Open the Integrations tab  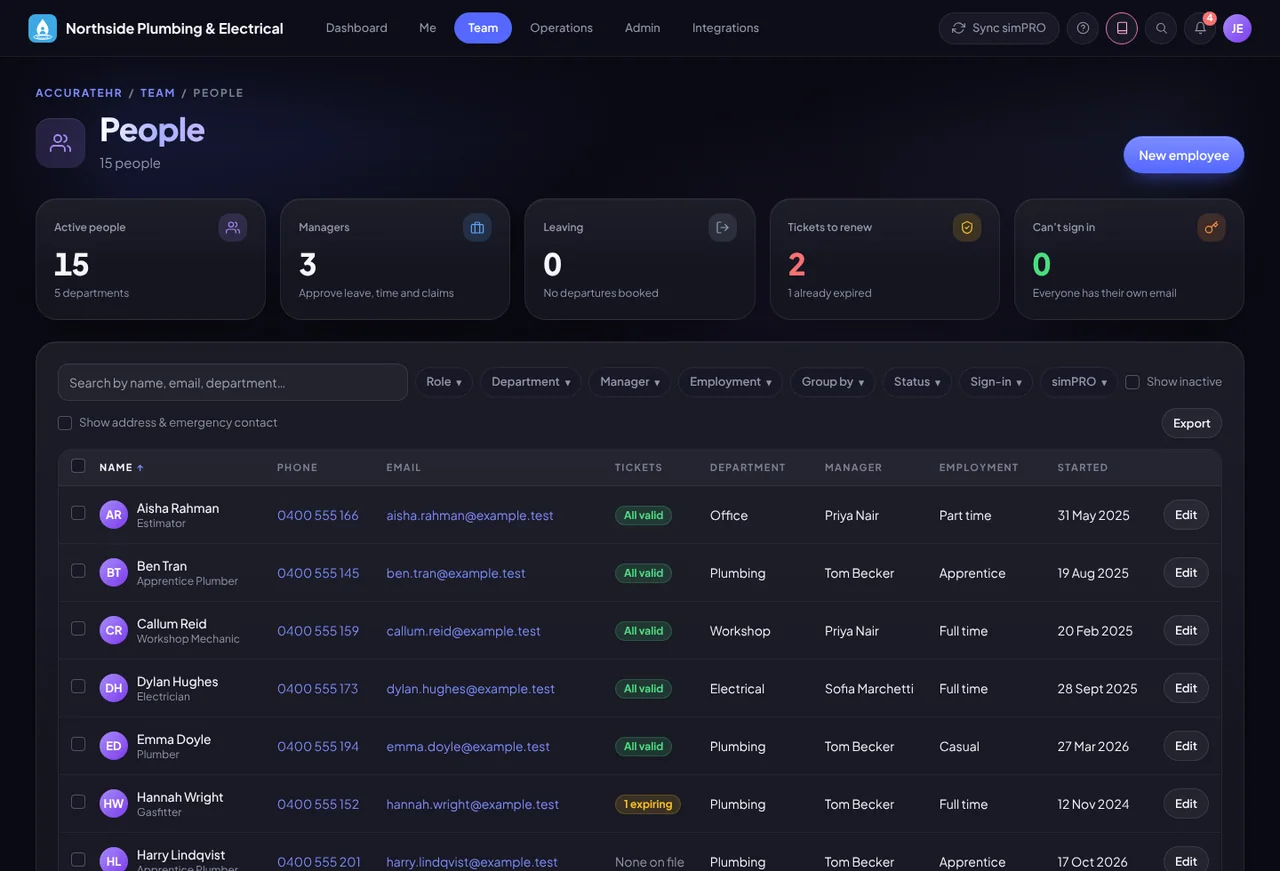(726, 28)
